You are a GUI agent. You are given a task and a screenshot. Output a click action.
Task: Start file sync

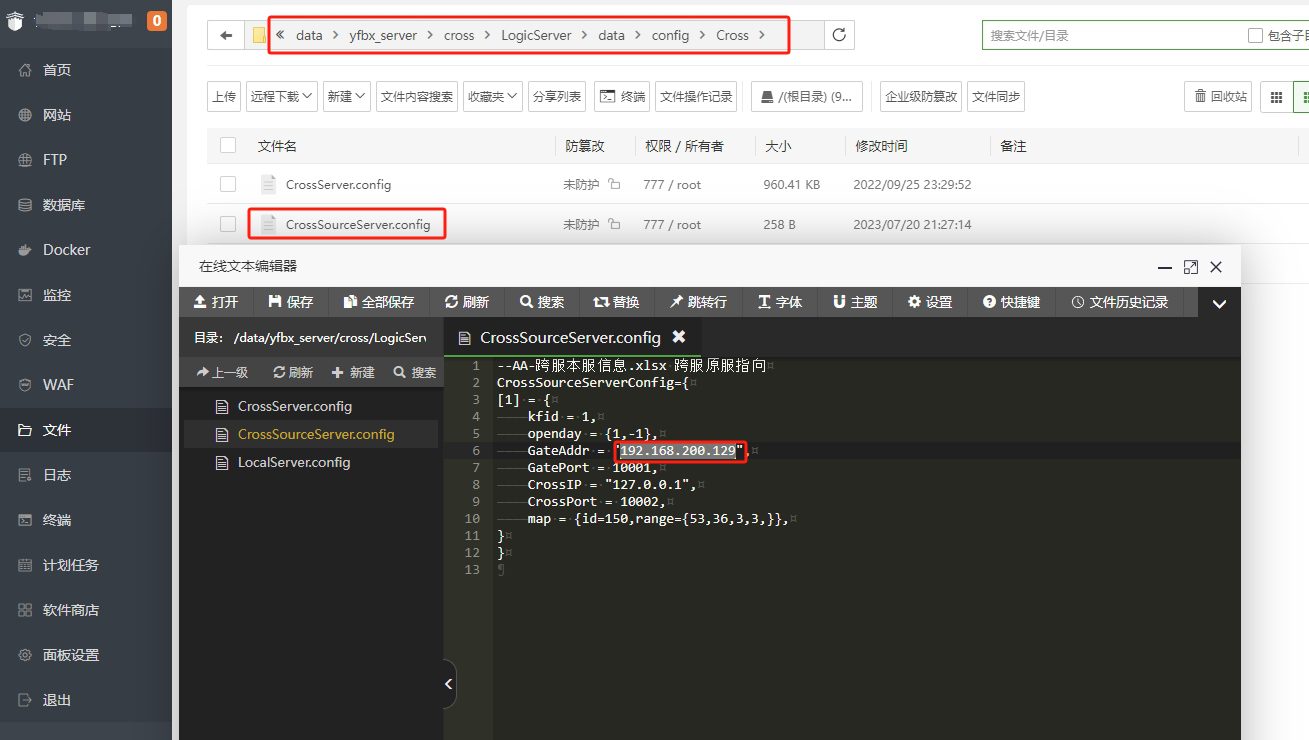[x=996, y=96]
